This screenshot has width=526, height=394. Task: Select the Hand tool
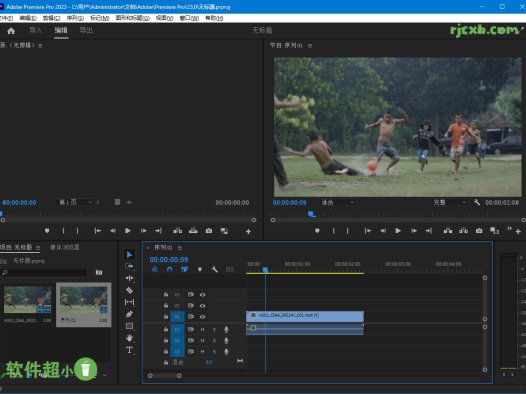[129, 338]
